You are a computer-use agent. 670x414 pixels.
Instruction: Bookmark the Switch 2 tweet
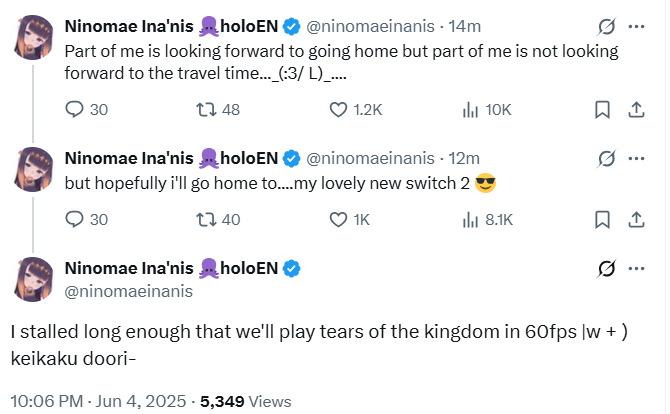click(x=603, y=219)
